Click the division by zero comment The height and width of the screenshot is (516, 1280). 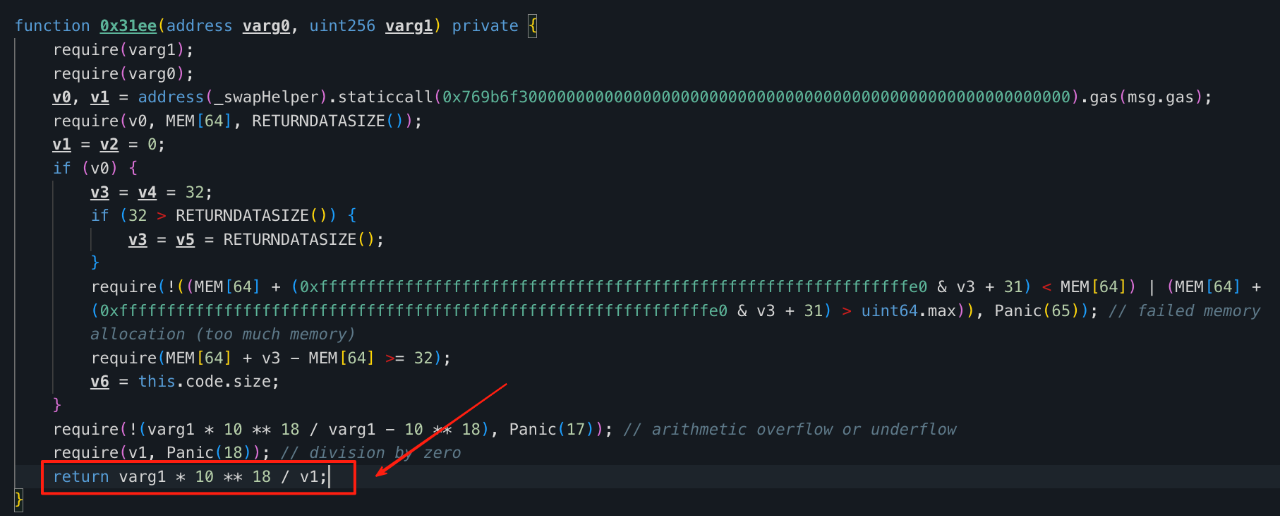(x=370, y=453)
